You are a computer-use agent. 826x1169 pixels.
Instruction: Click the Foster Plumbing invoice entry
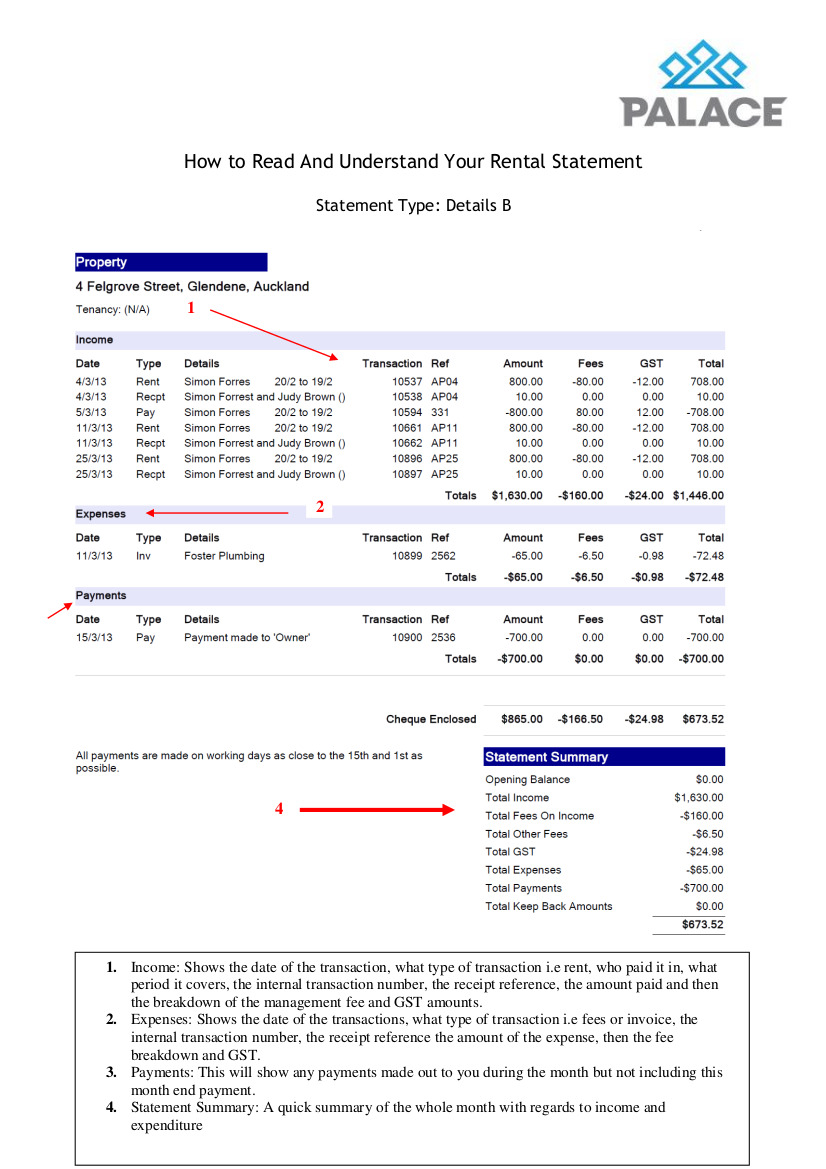(224, 556)
